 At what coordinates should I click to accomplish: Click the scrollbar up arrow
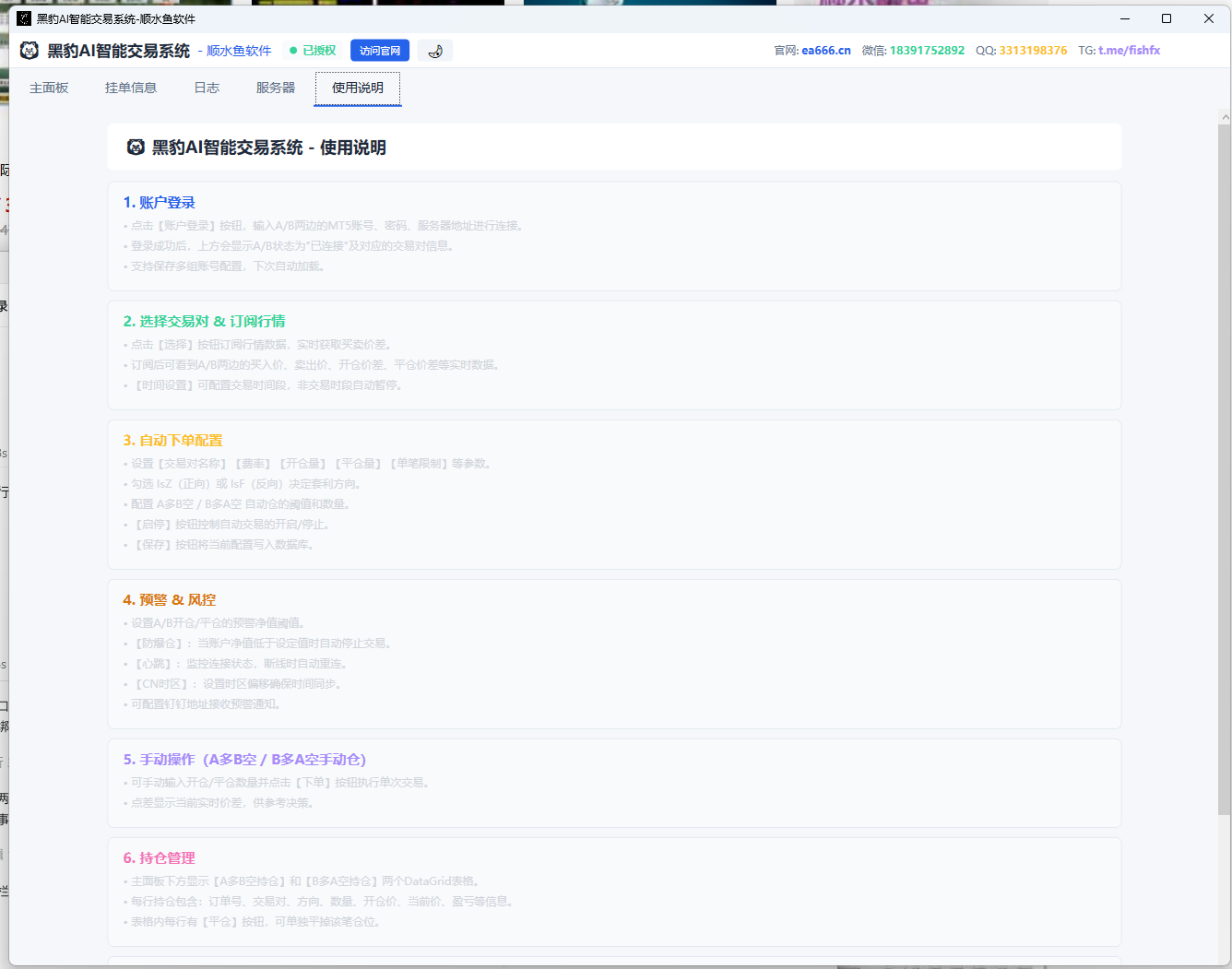(1225, 117)
